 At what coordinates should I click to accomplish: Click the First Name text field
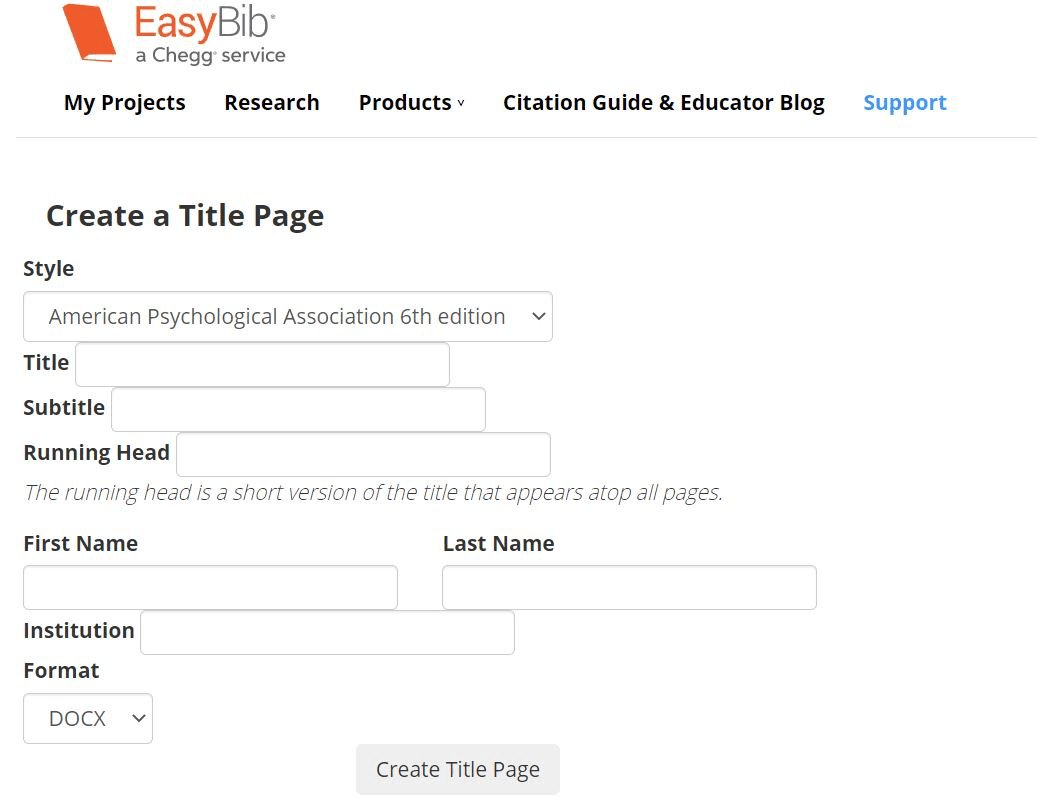coord(210,587)
